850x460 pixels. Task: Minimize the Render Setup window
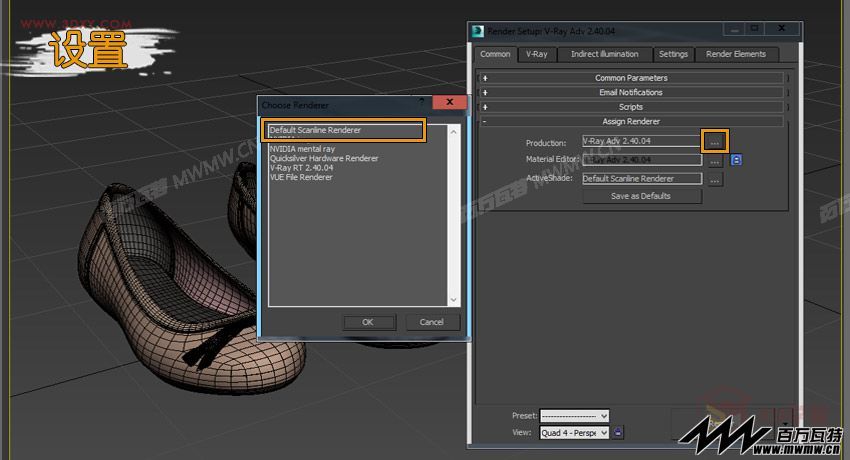click(x=735, y=29)
